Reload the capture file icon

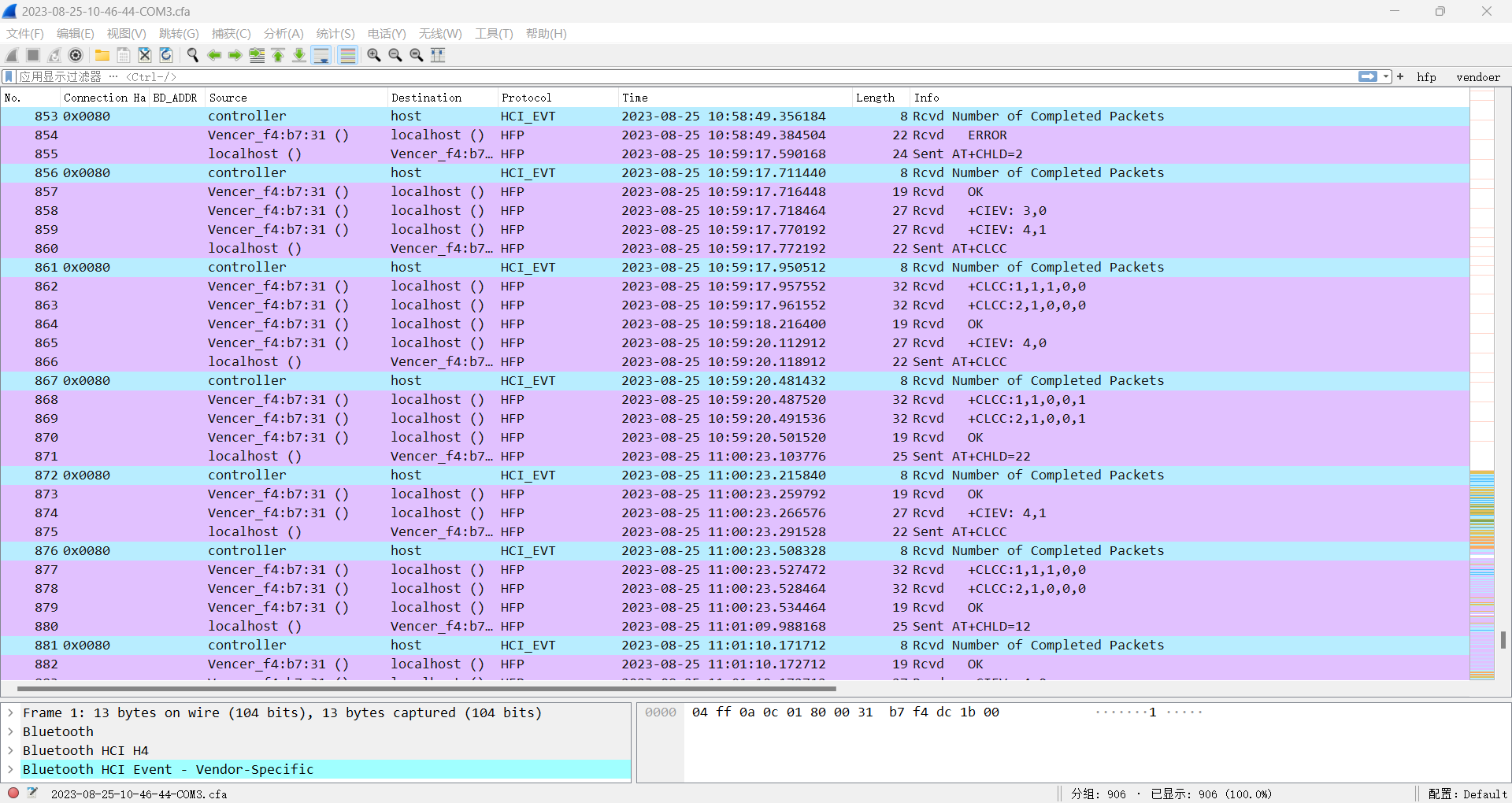166,55
